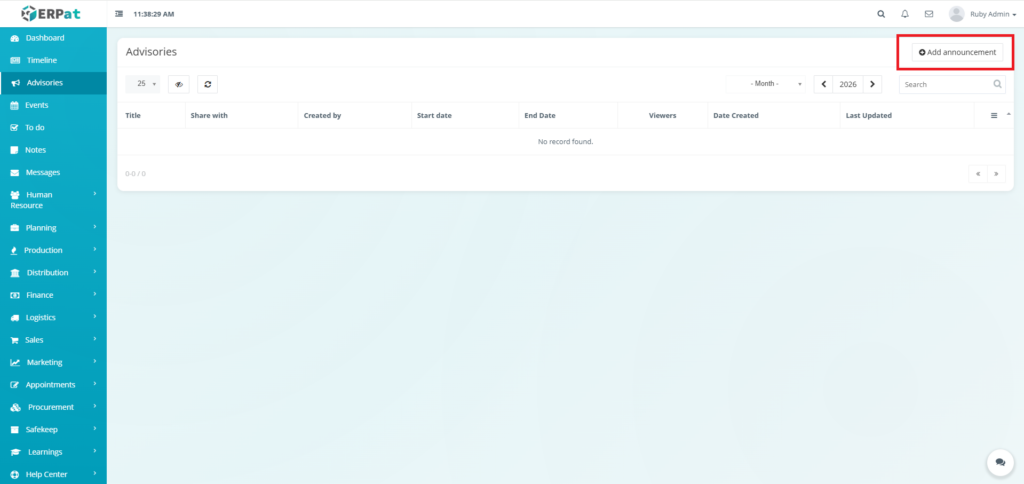
Task: Toggle column visibility eye button
Action: pyautogui.click(x=178, y=85)
